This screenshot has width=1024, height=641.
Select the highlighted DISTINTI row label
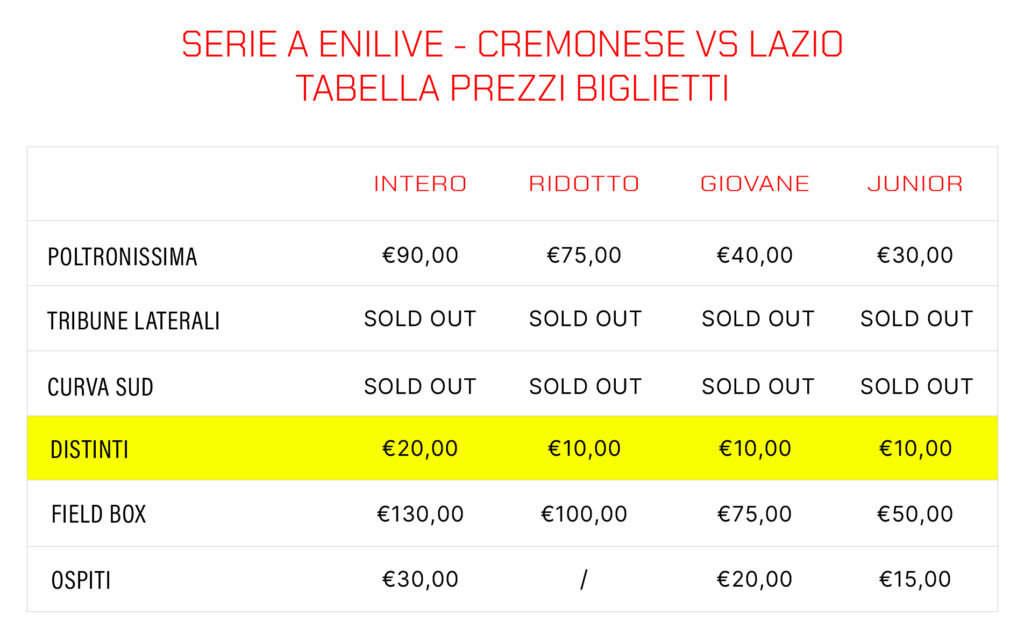tap(89, 450)
